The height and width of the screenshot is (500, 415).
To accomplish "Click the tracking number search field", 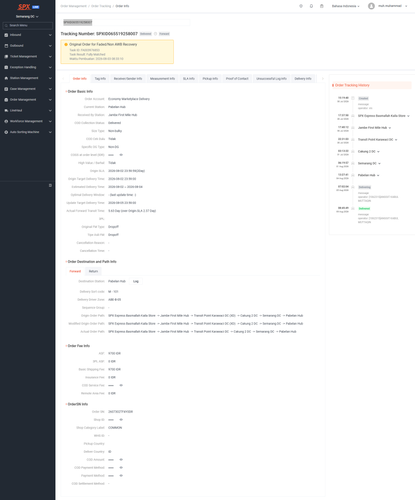I will click(126, 22).
